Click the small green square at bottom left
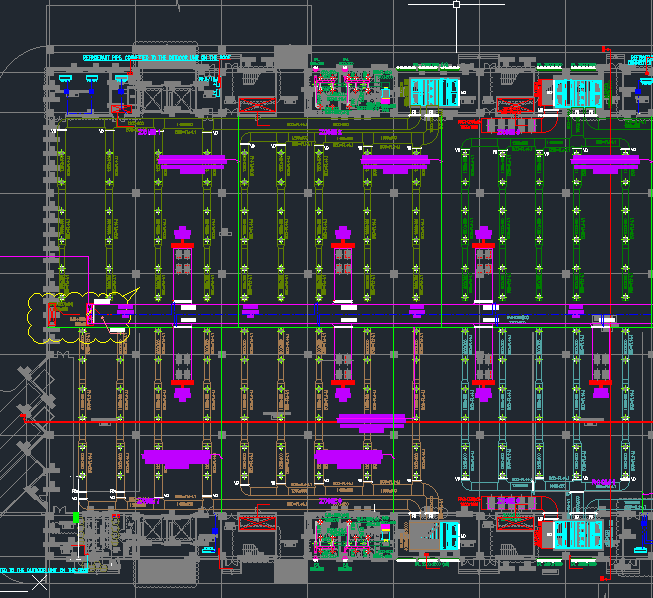This screenshot has width=653, height=598. pyautogui.click(x=76, y=517)
